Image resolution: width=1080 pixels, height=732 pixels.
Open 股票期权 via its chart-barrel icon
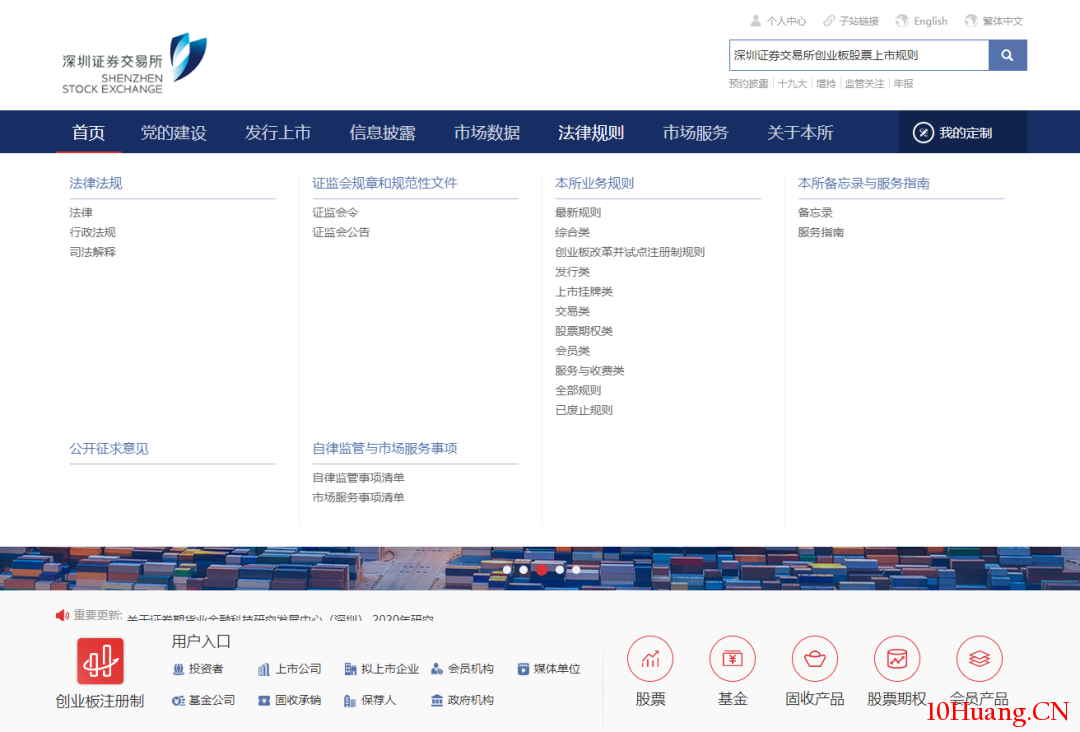pos(897,659)
